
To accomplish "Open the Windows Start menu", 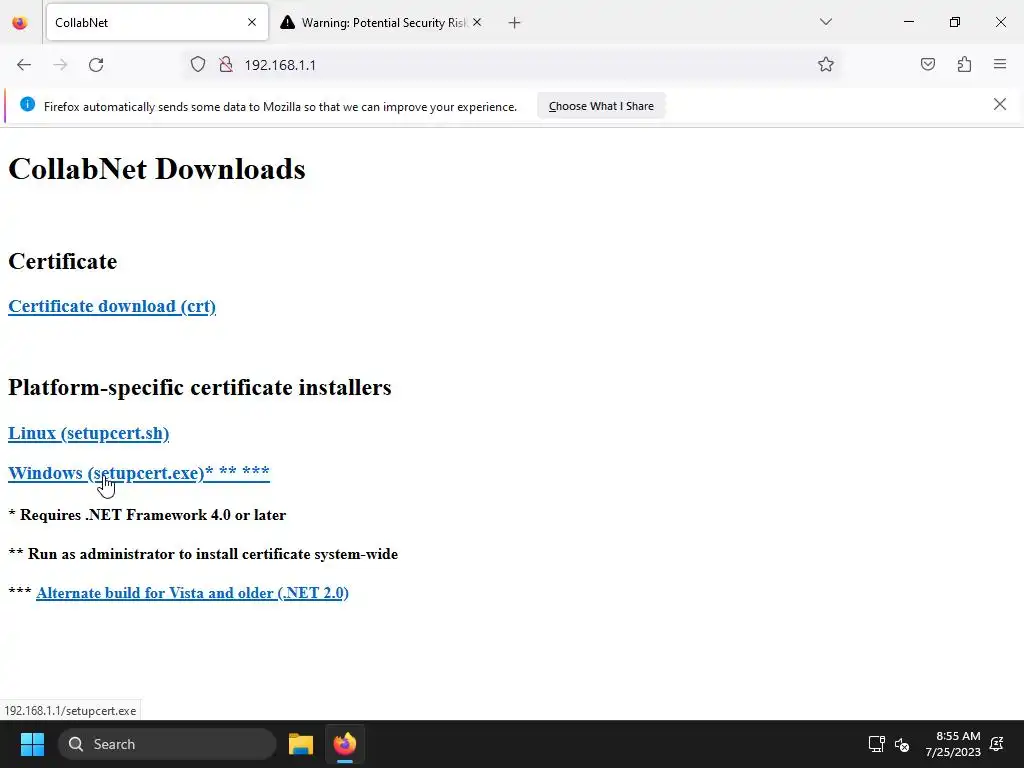I will tap(32, 744).
